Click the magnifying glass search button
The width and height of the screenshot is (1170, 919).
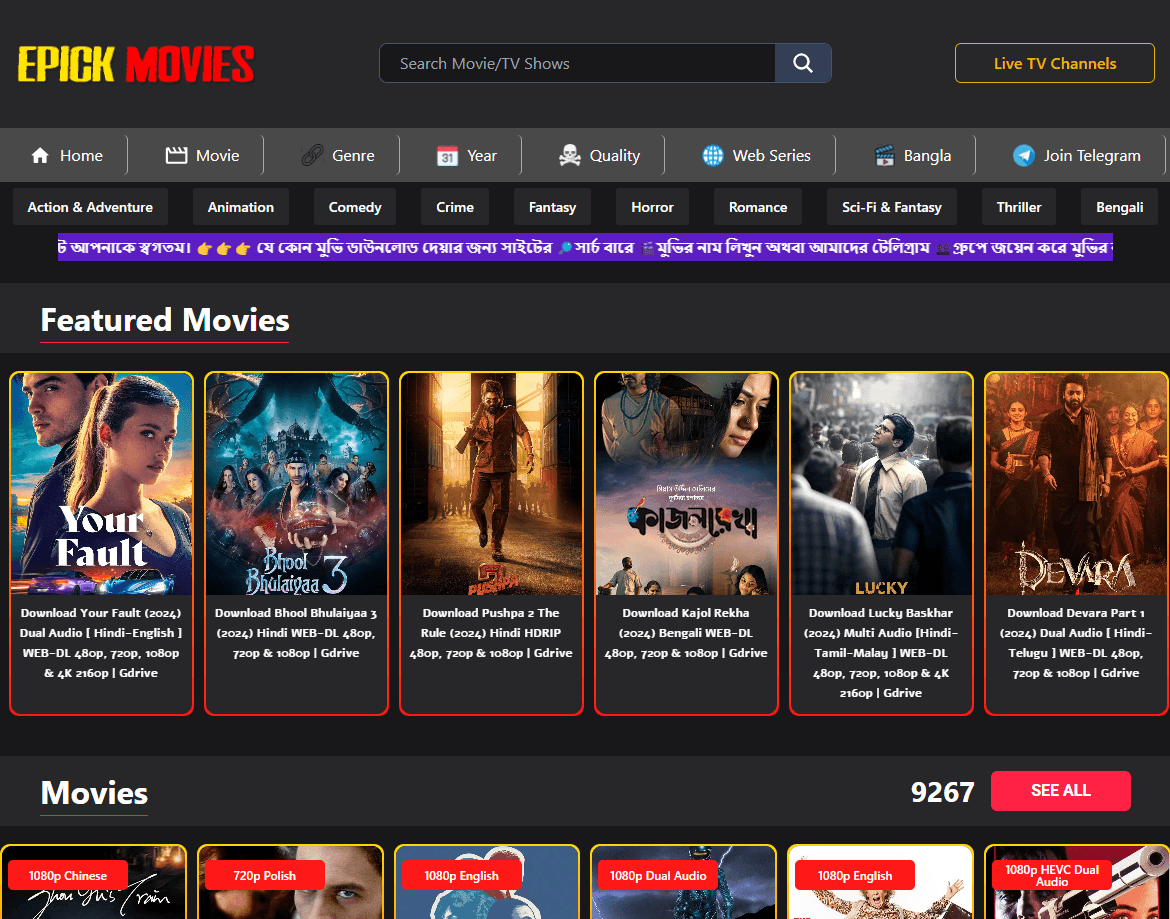click(803, 63)
